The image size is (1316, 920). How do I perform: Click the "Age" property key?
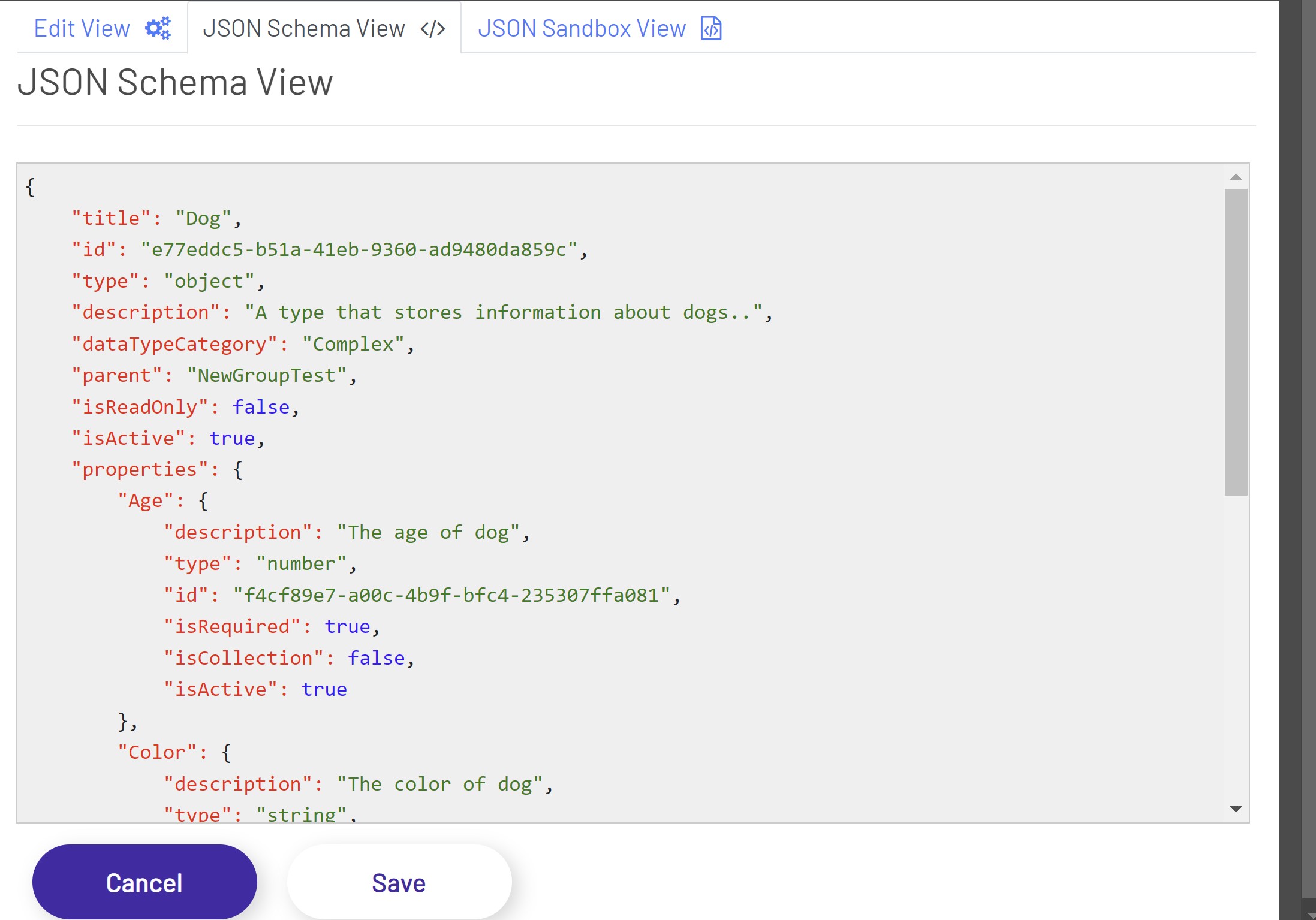click(x=145, y=501)
